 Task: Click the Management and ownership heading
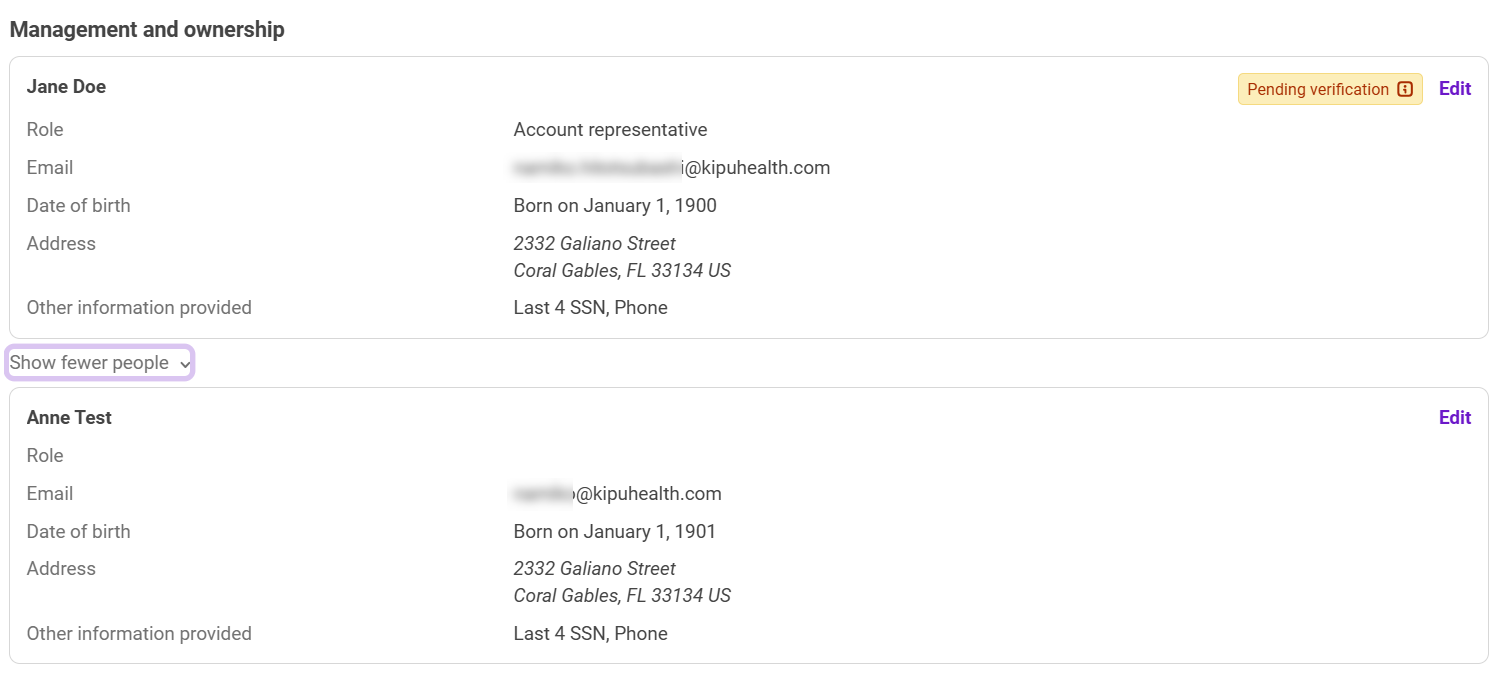[x=147, y=30]
